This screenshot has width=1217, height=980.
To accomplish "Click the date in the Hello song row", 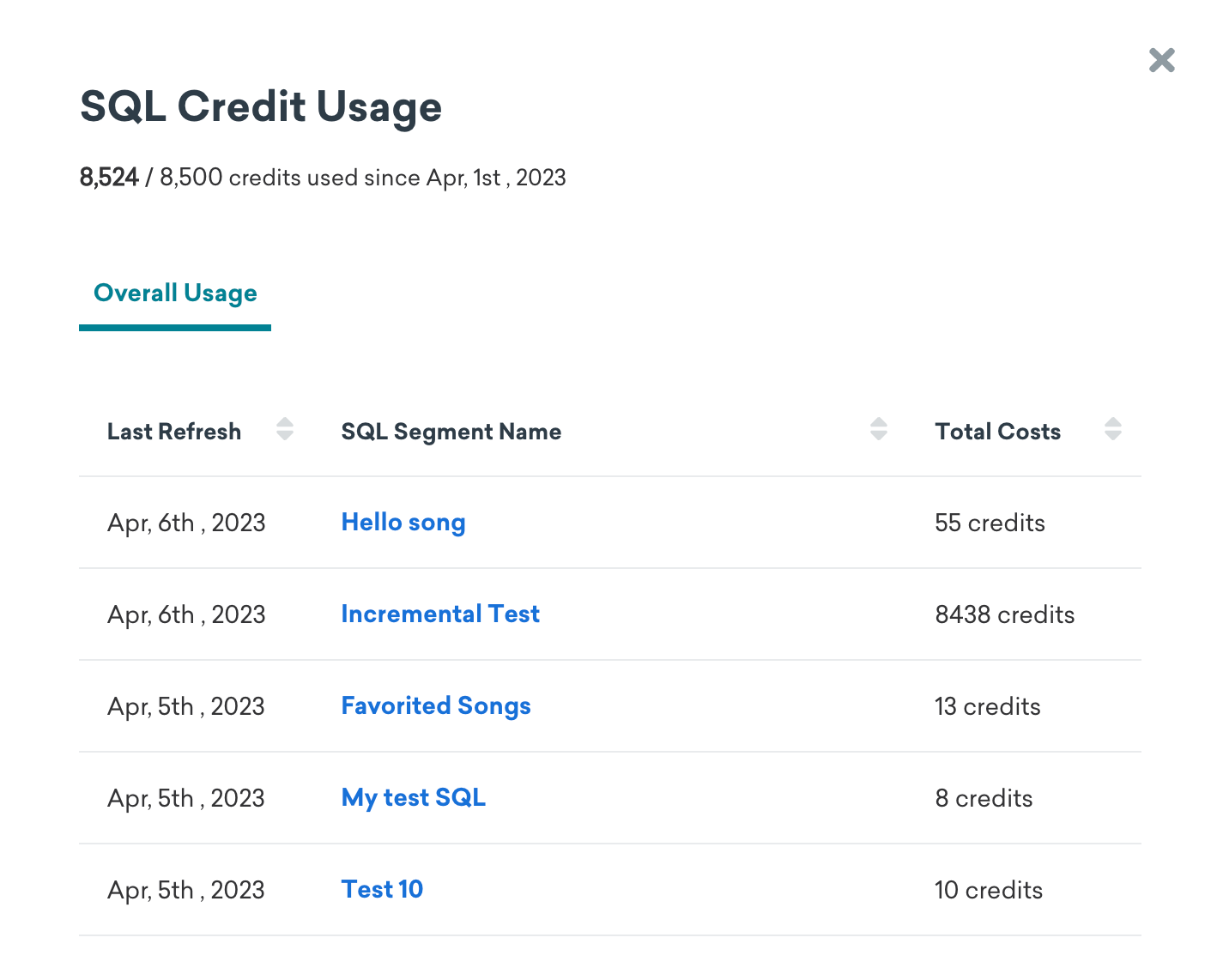I will point(186,523).
